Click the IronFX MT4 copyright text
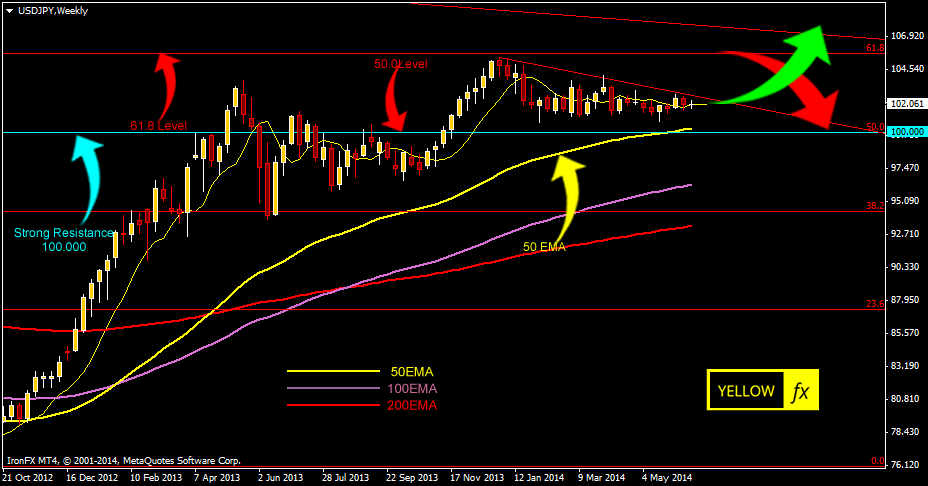This screenshot has width=928, height=486. tap(123, 461)
